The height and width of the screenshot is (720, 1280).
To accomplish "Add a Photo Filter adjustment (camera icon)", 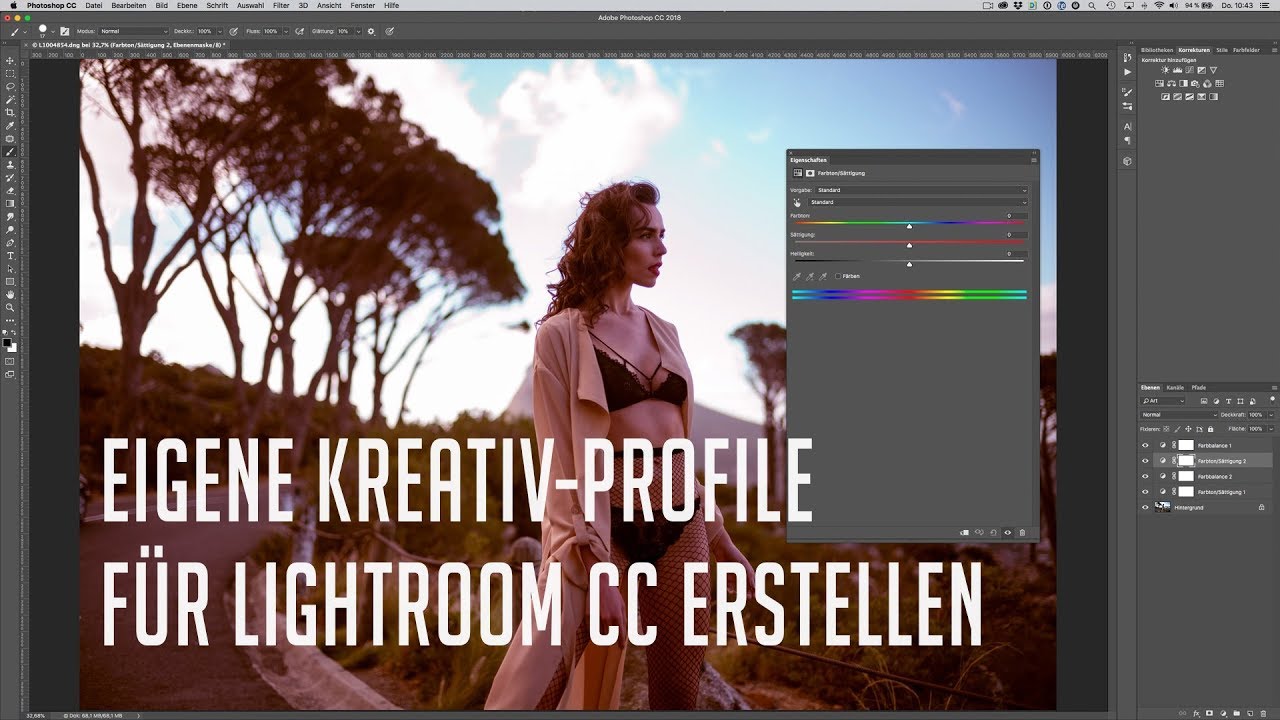I will coord(1195,84).
